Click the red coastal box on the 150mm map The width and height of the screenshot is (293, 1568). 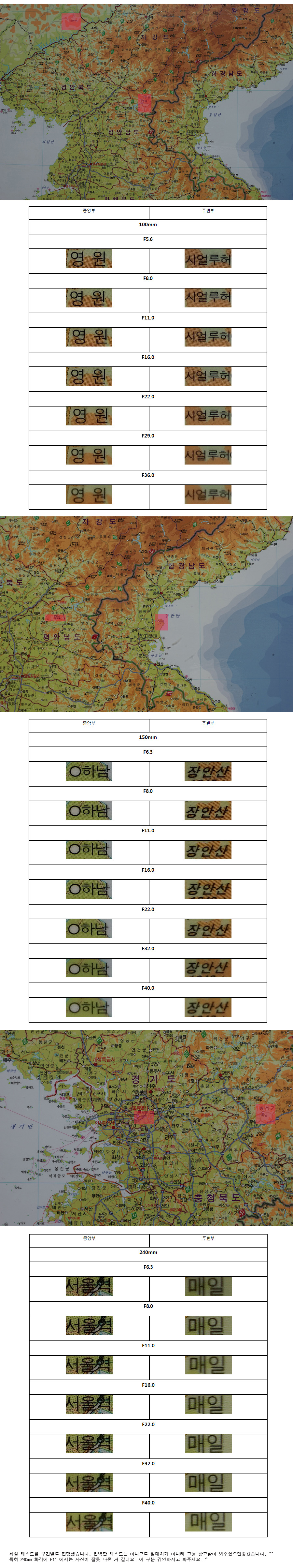pyautogui.click(x=161, y=621)
